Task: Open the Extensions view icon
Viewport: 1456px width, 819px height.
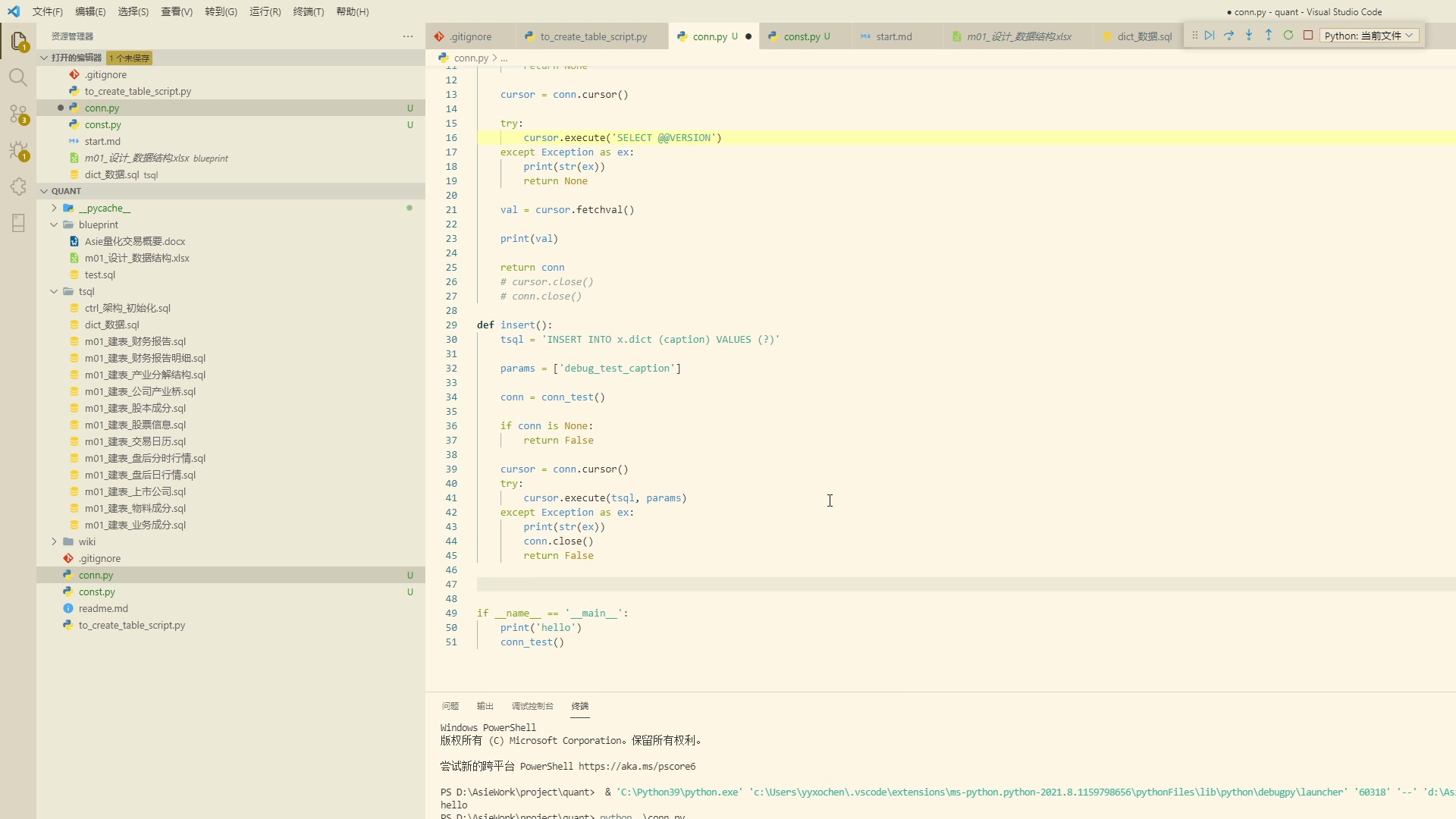Action: (18, 187)
